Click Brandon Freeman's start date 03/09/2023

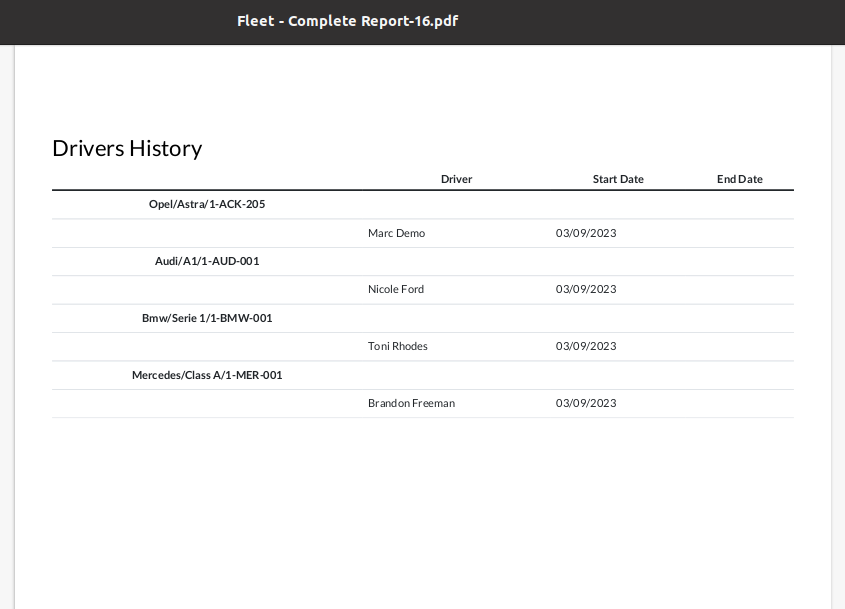coord(586,403)
